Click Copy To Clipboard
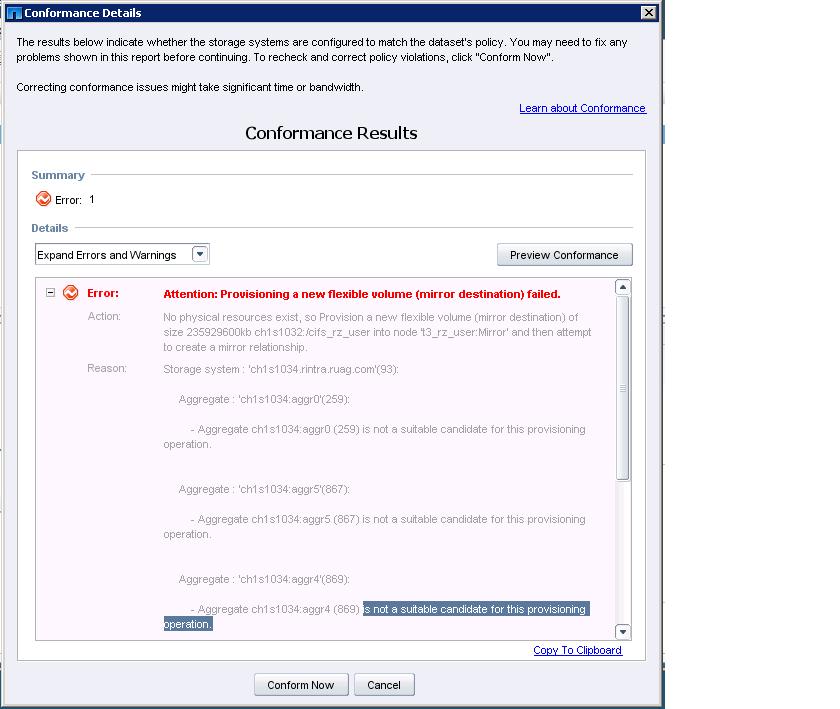840x709 pixels. pos(580,650)
